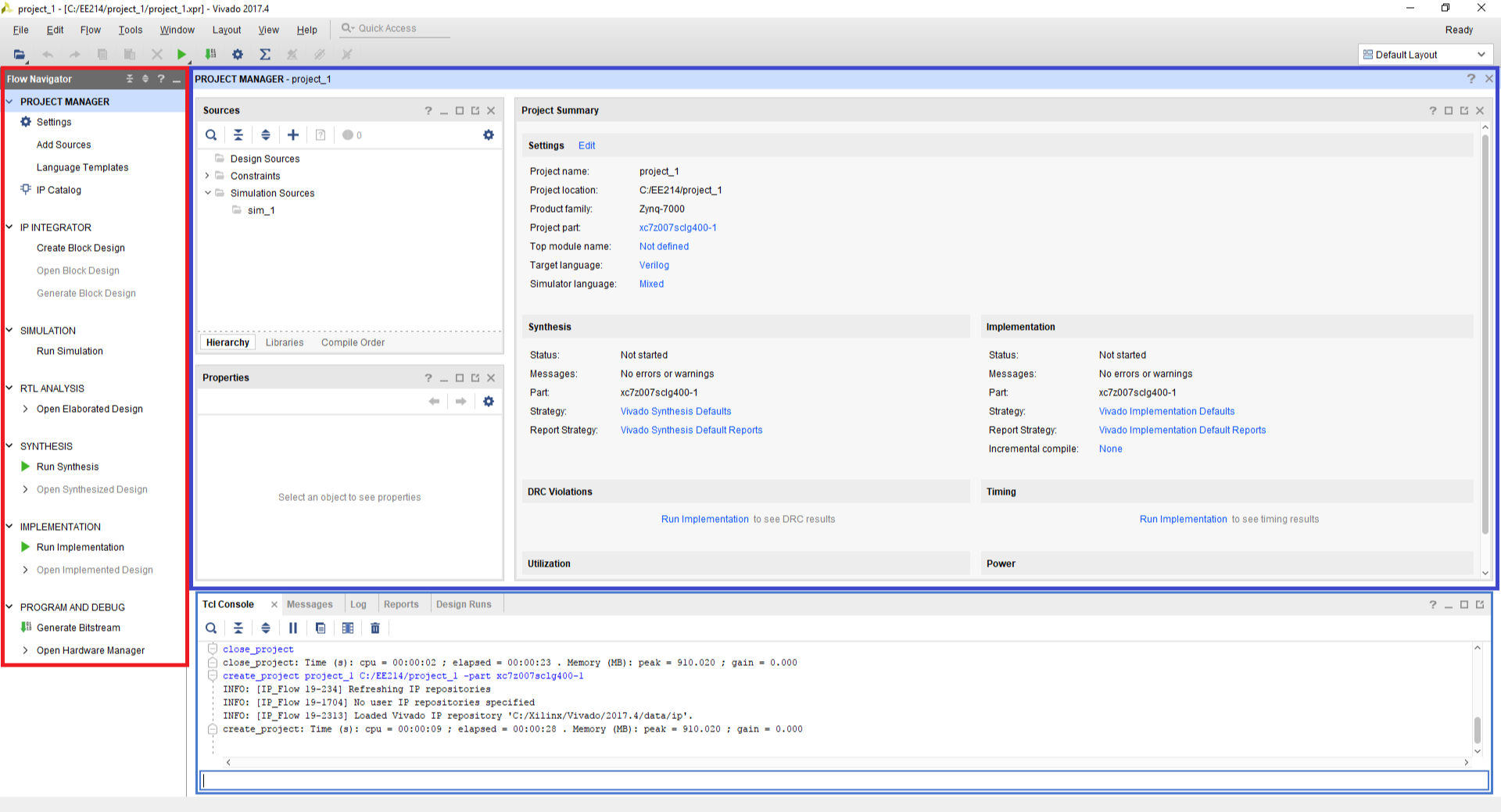The image size is (1501, 812).
Task: Click the green Run toolbar button
Action: (181, 55)
